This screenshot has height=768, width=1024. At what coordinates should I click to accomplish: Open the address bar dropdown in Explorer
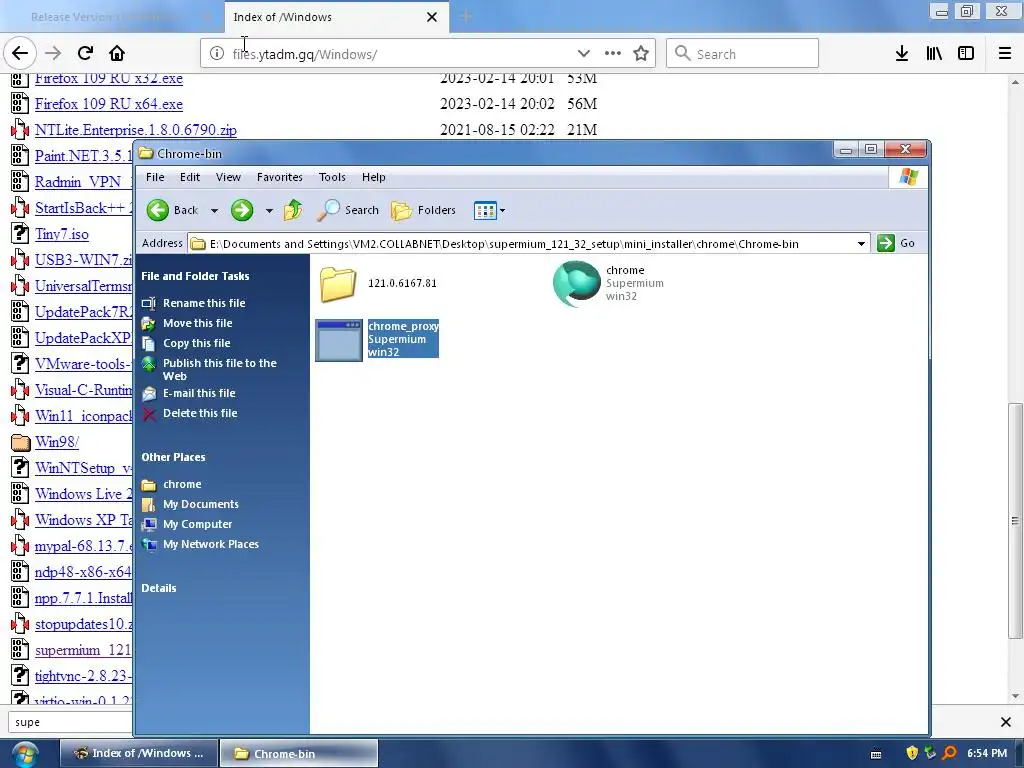[x=861, y=244]
